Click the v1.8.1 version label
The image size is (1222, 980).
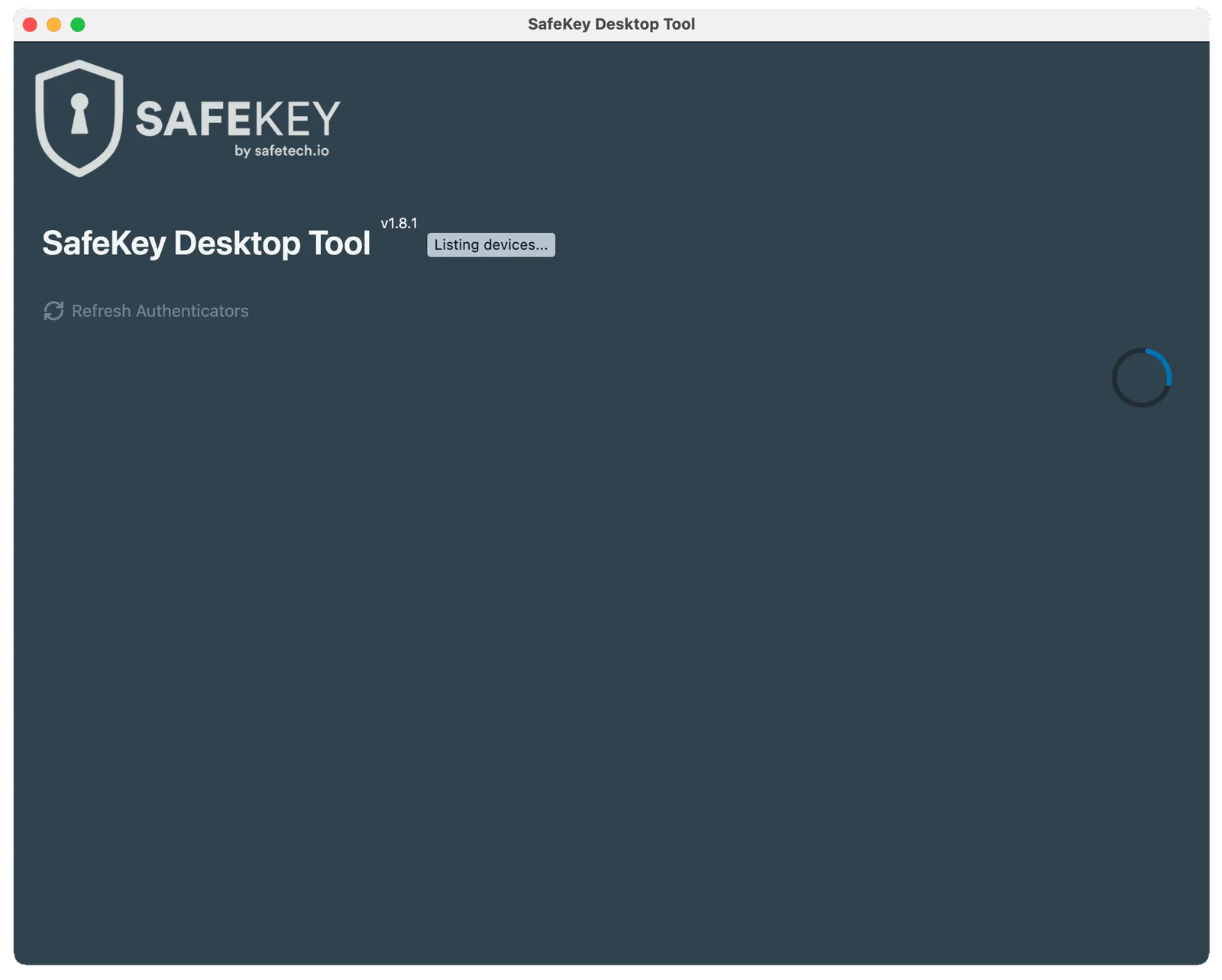pyautogui.click(x=399, y=223)
